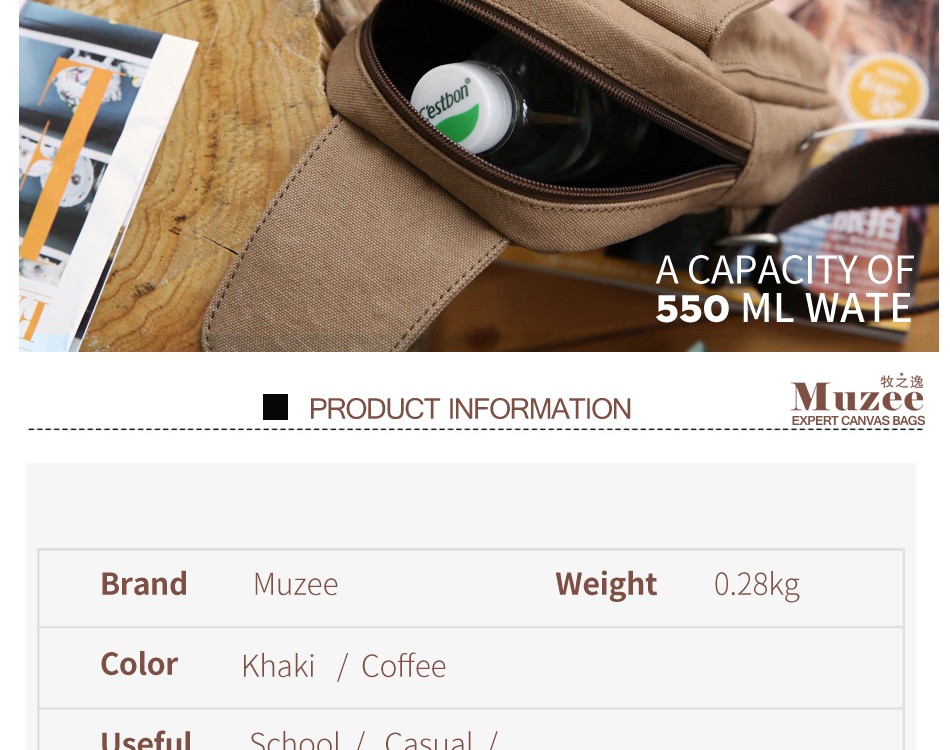
Task: Select the Casual usage text
Action: tap(428, 740)
